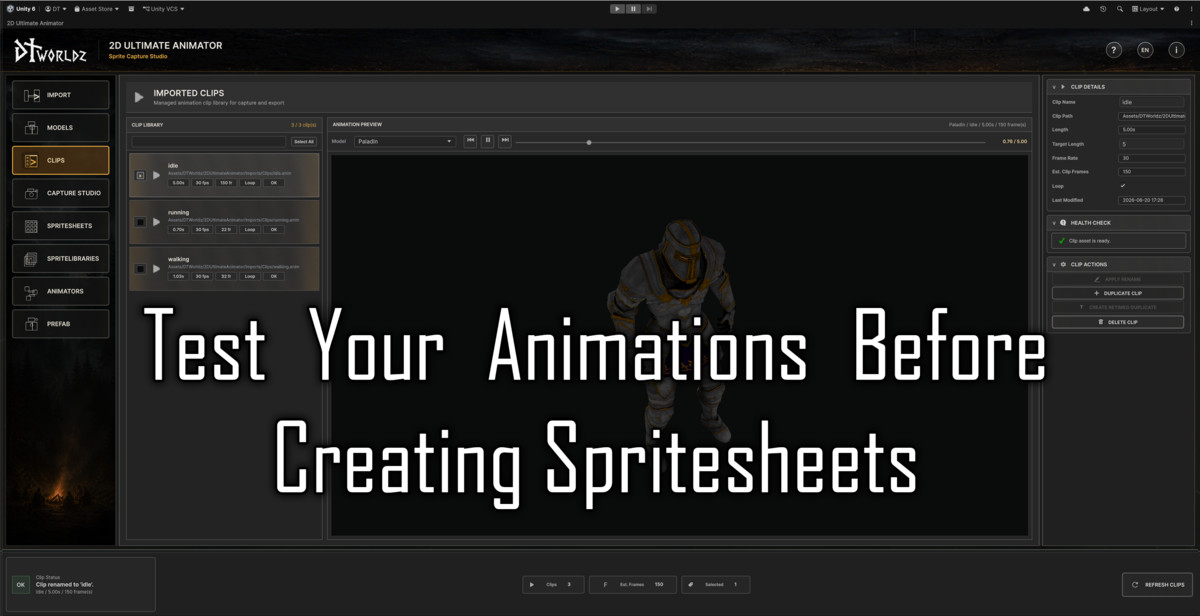This screenshot has height=616, width=1200.
Task: Click the Refresh Clips button
Action: [1158, 585]
